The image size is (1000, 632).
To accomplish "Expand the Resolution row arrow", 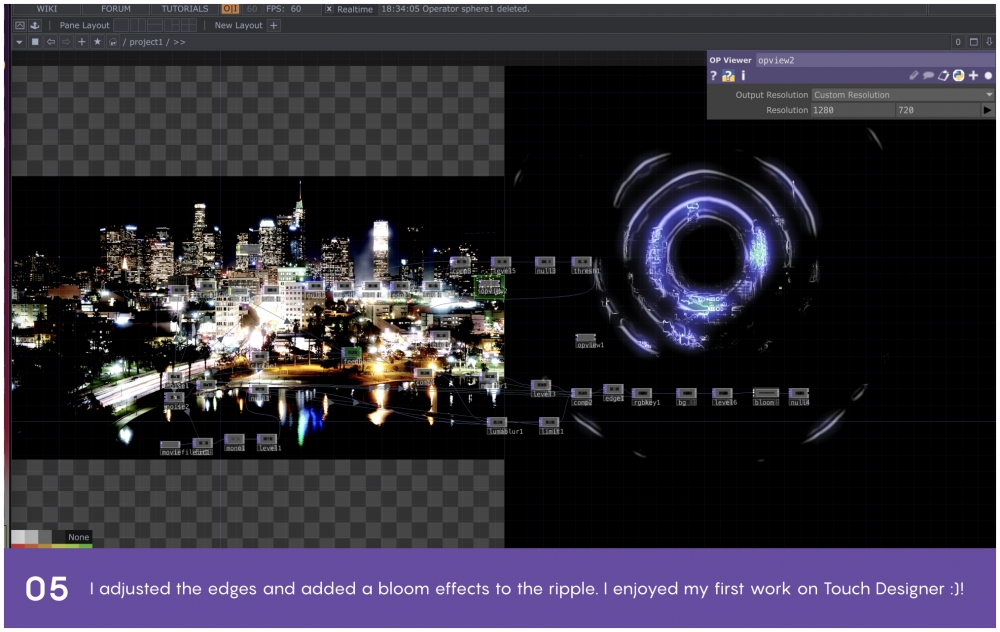I will point(988,110).
